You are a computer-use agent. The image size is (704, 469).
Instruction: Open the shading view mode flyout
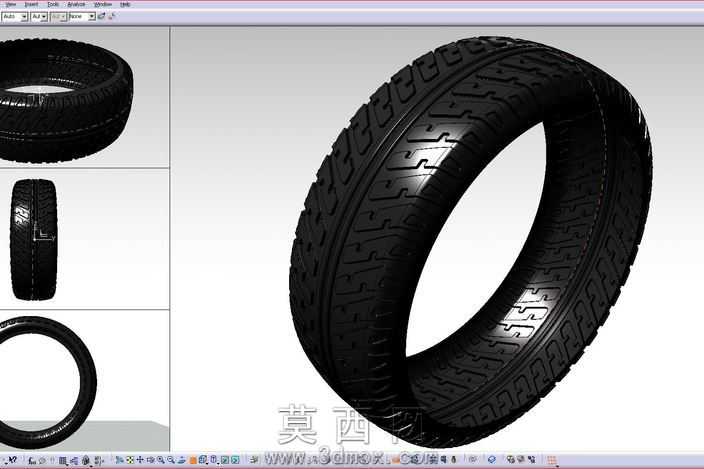tap(214, 460)
